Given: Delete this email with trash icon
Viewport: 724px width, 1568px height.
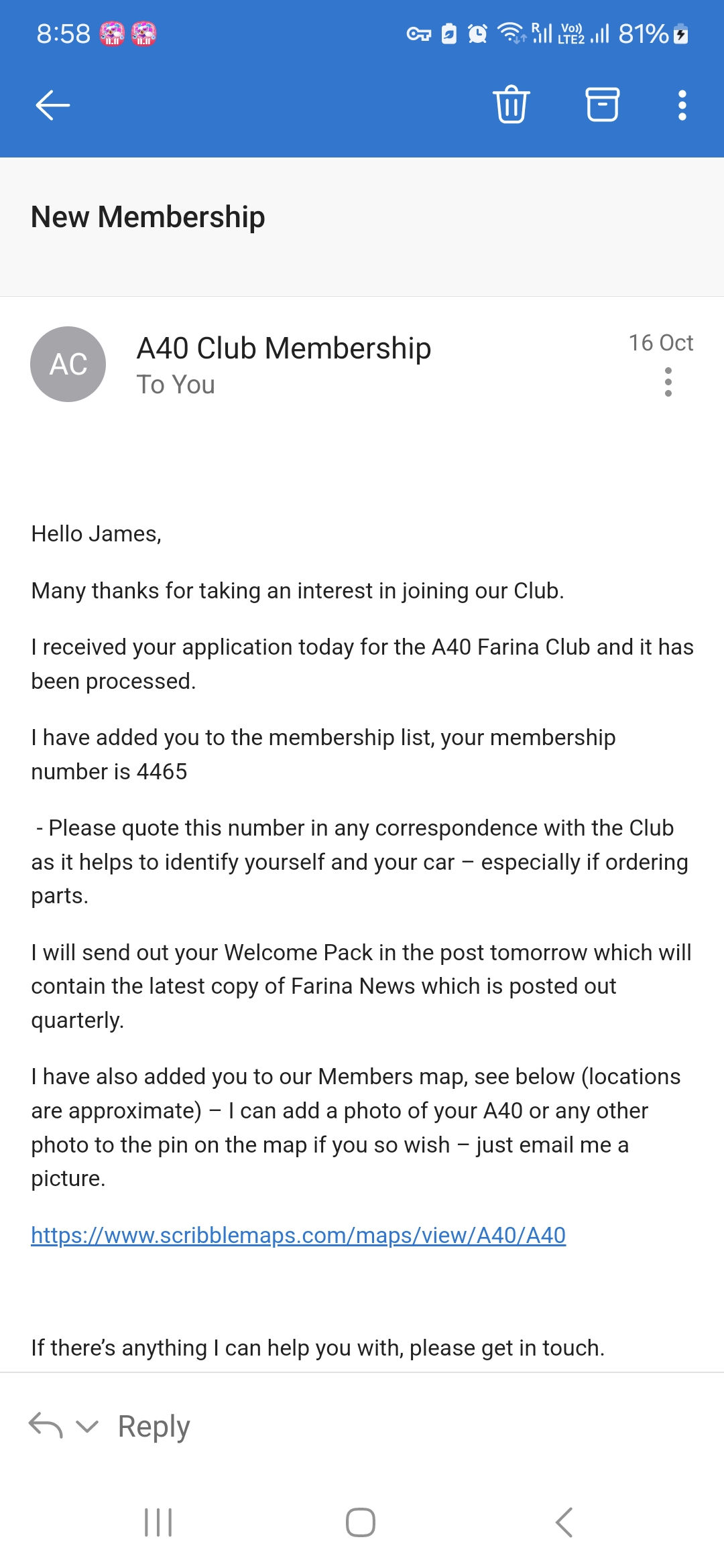Looking at the screenshot, I should click(x=511, y=105).
